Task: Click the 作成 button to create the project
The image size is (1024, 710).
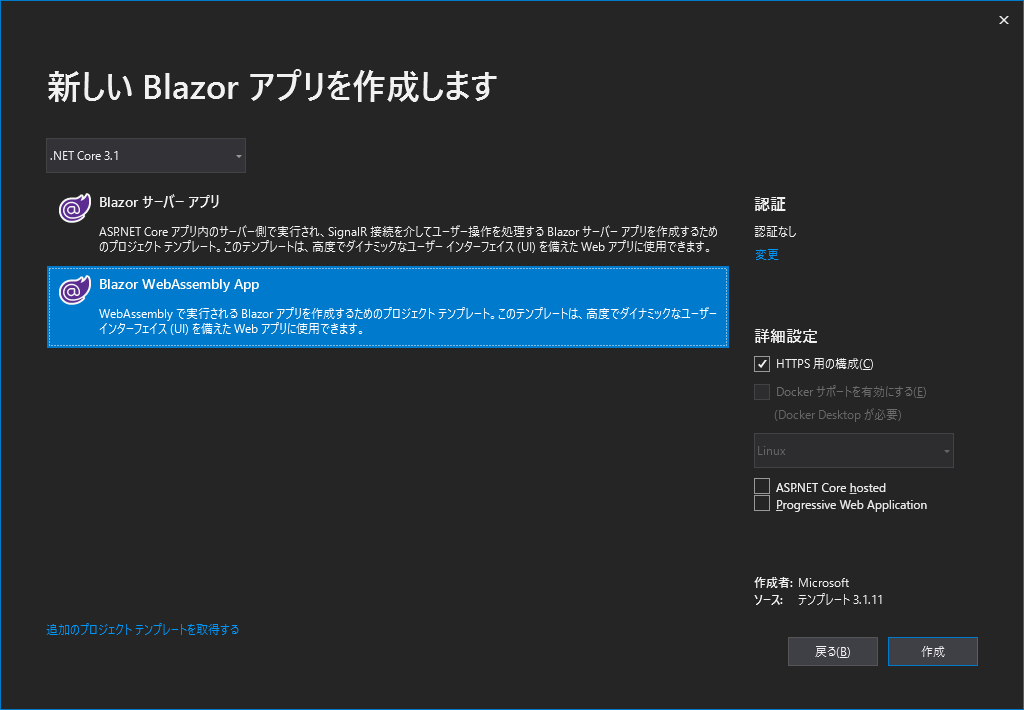Action: pyautogui.click(x=932, y=651)
